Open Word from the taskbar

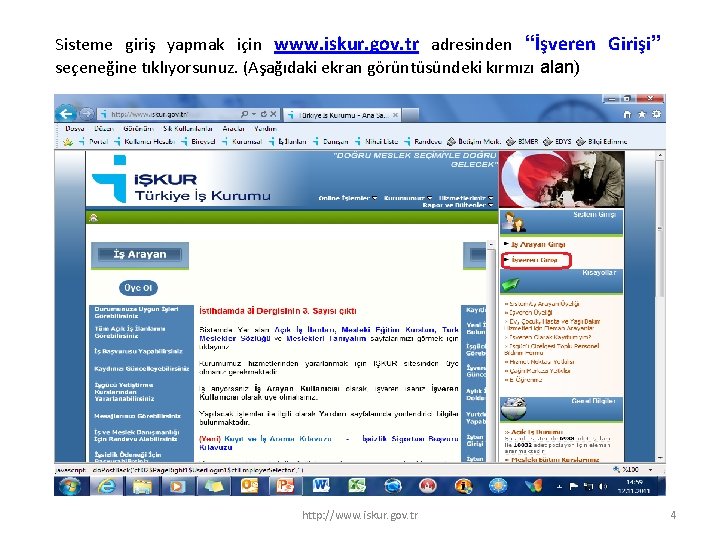(321, 486)
